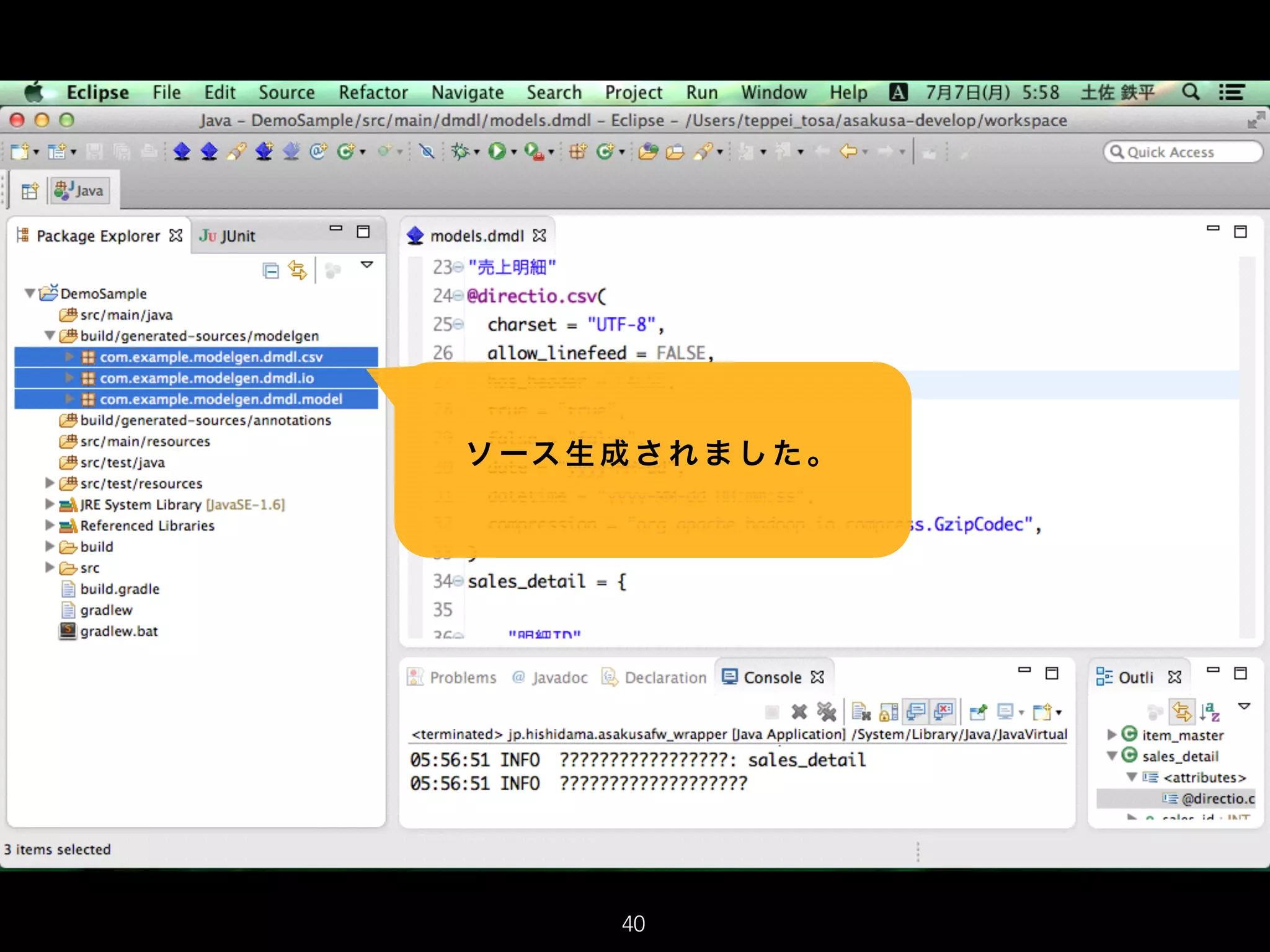Toggle Link with Editor in Package Explorer
This screenshot has width=1270, height=952.
point(298,271)
